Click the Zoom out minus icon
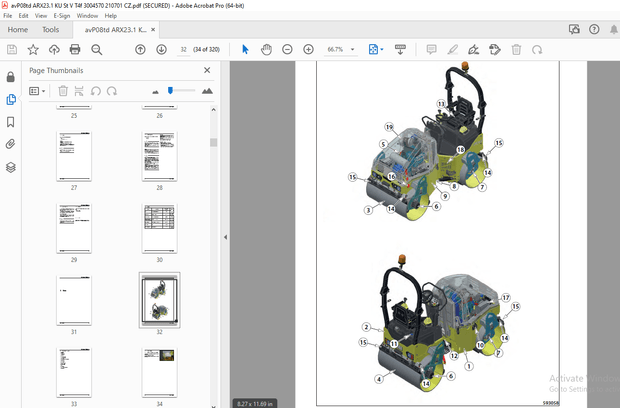Viewport: 620px width, 408px height. tap(287, 49)
